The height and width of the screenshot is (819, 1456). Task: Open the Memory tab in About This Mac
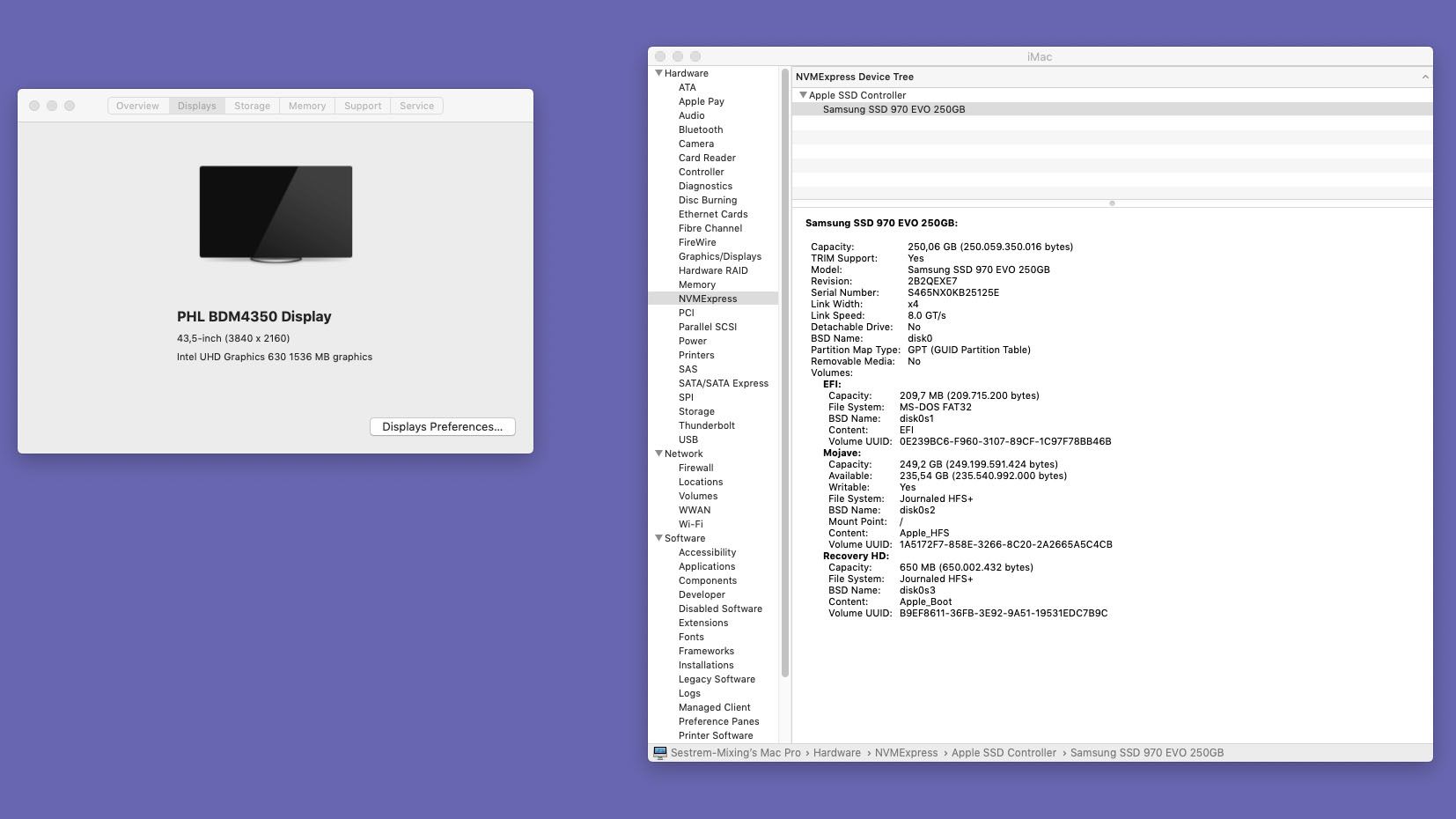click(x=307, y=106)
